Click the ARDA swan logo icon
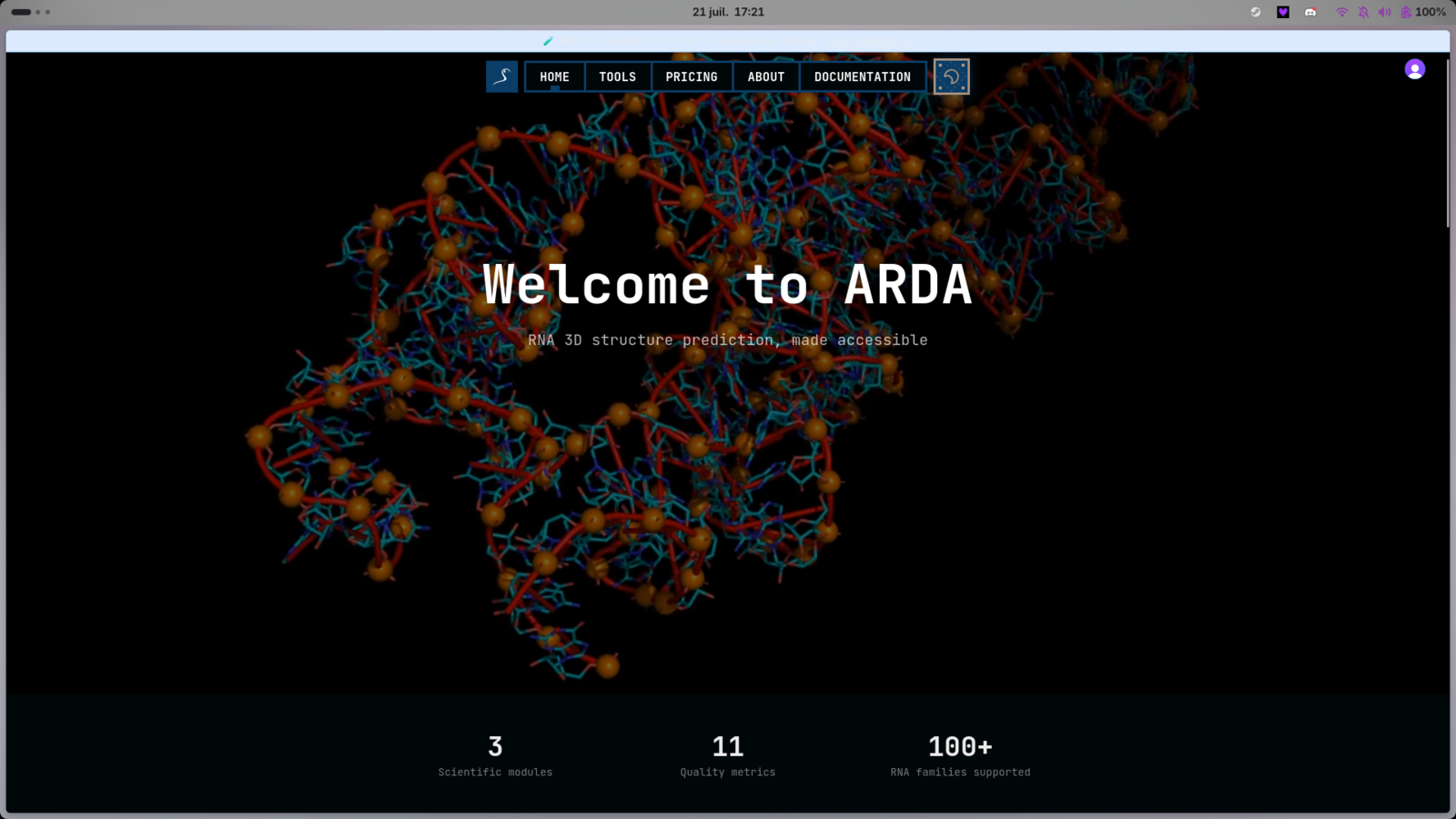The image size is (1456, 819). [501, 76]
